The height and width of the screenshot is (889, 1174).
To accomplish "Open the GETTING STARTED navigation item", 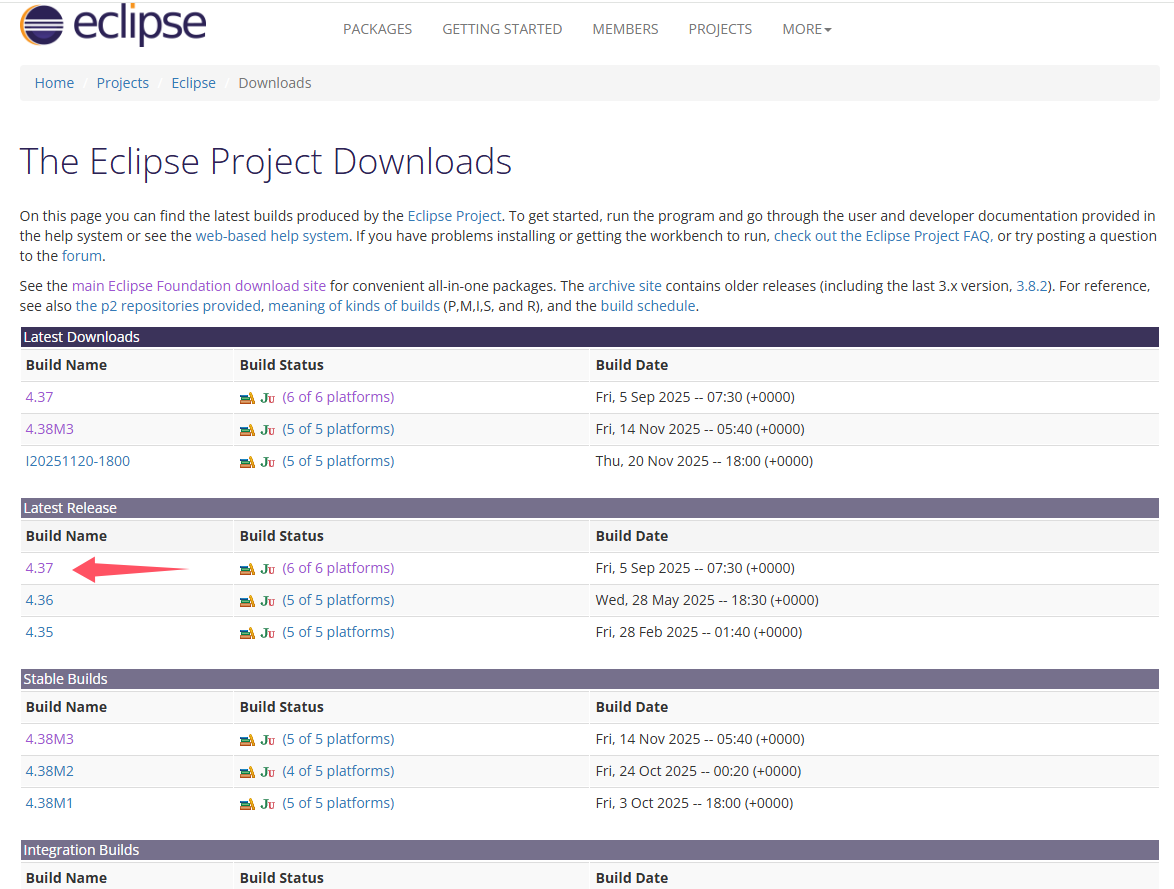I will (x=502, y=29).
